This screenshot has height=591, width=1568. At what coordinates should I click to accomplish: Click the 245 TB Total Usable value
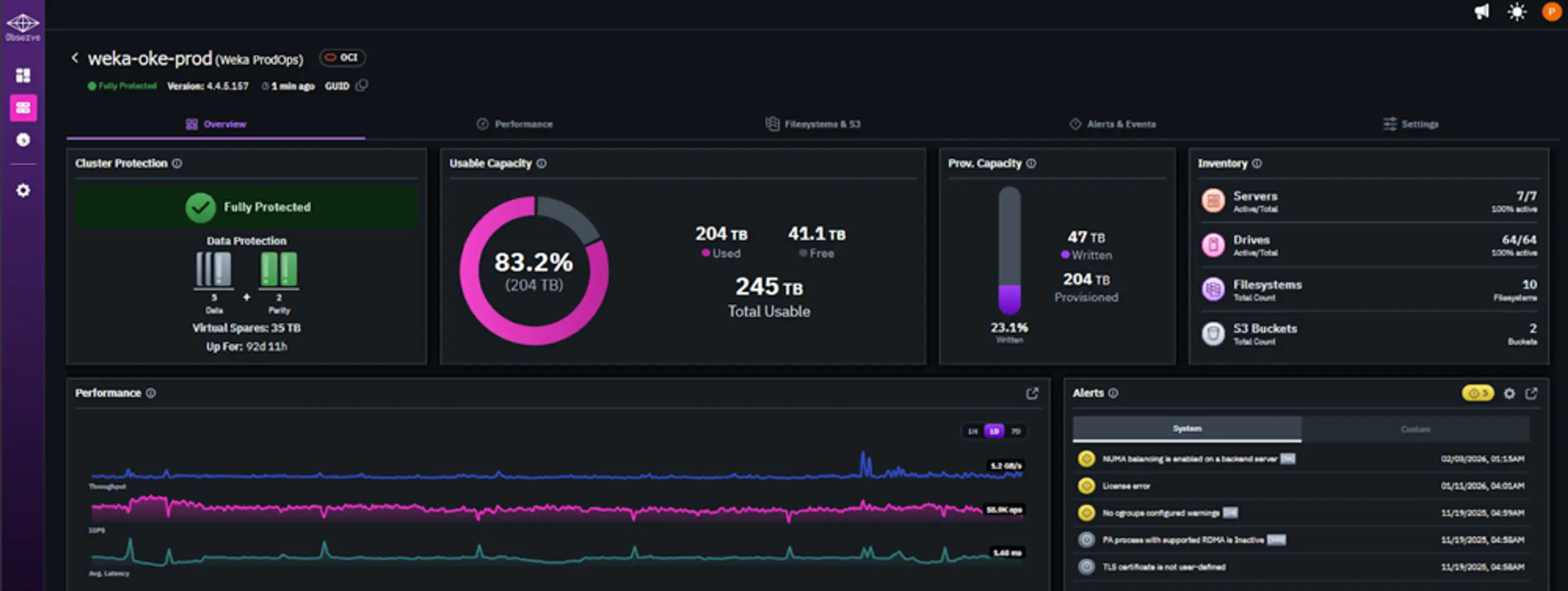pos(769,287)
